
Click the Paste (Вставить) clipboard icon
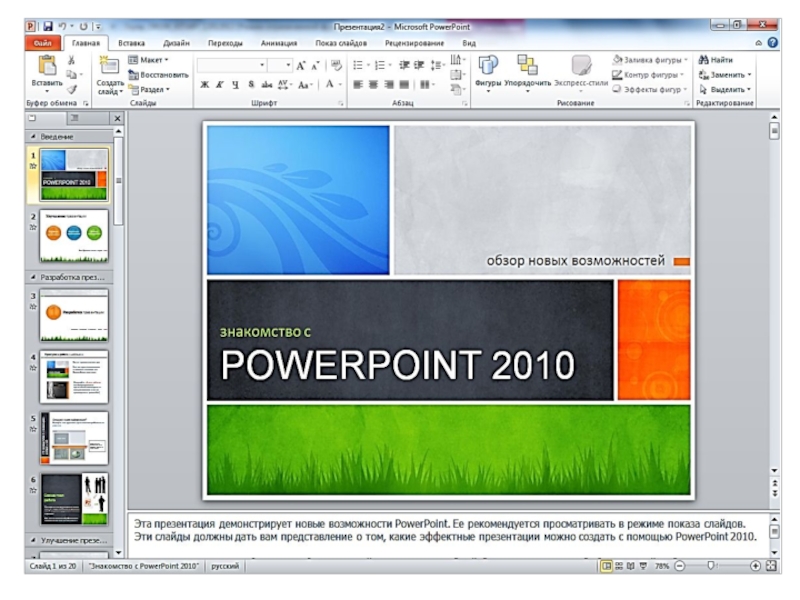(46, 66)
